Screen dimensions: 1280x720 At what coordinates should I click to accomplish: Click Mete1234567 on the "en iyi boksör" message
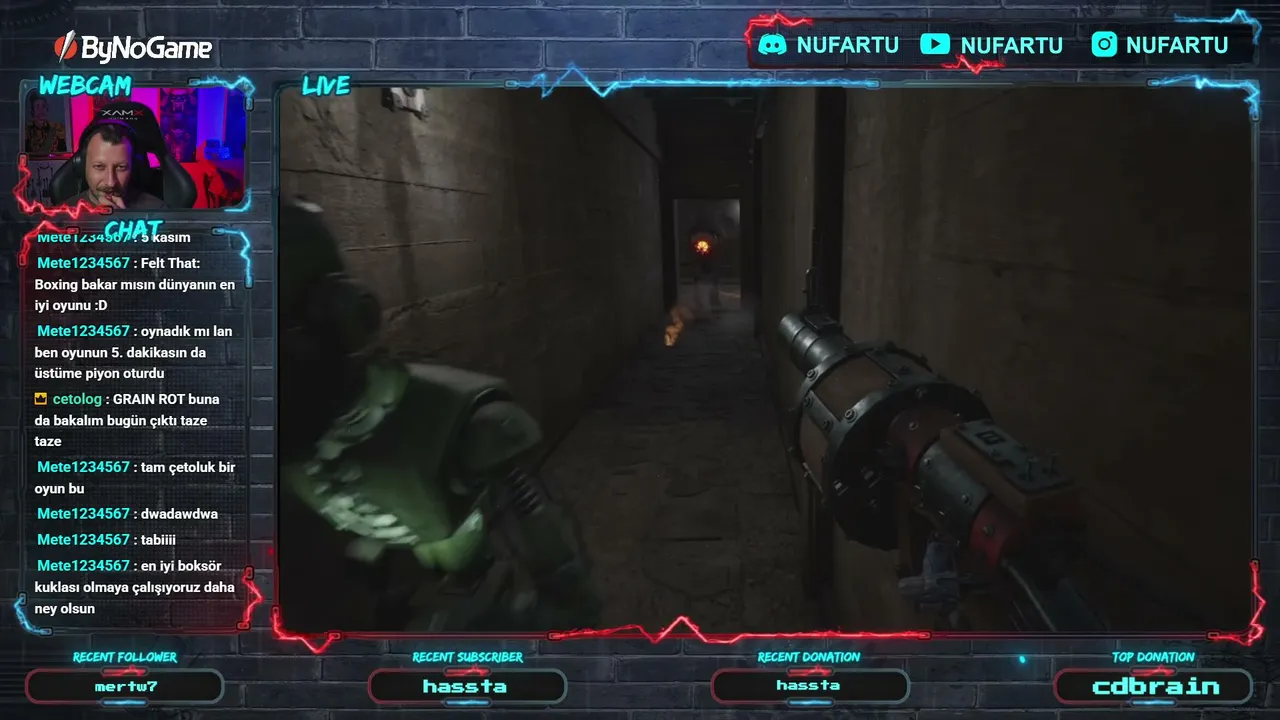(84, 566)
